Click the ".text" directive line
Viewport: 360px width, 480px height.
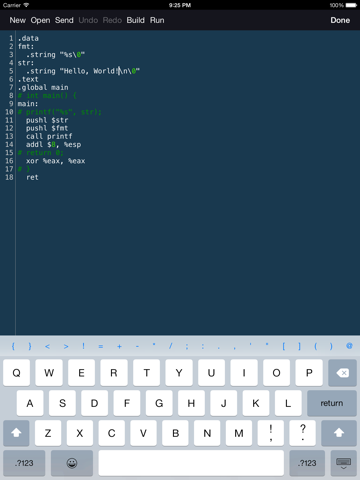28,79
